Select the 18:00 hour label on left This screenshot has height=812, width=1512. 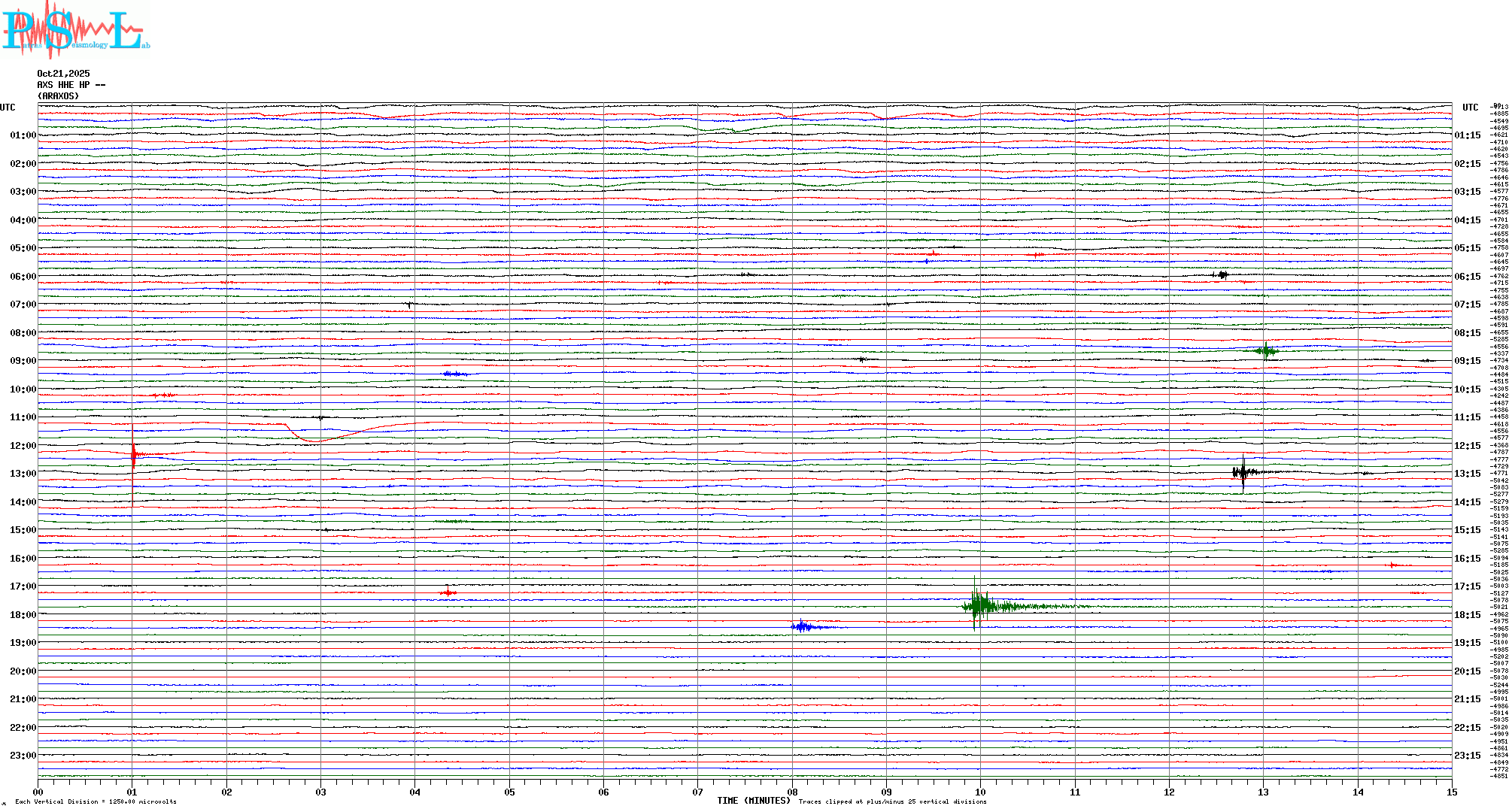point(23,615)
